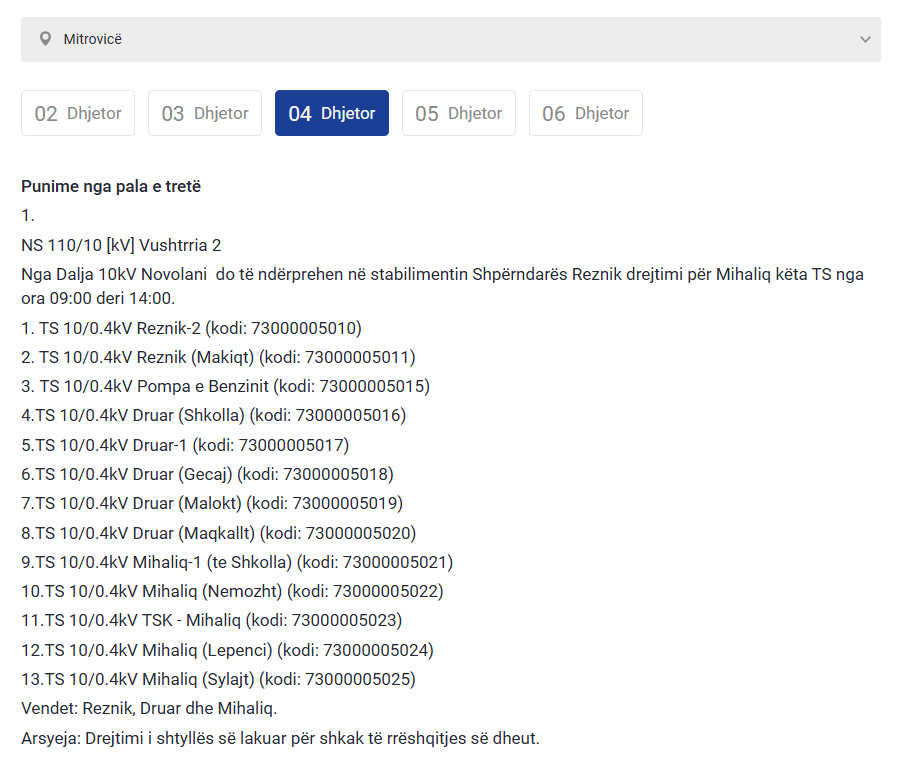Viewport: 904px width, 777px height.
Task: Click the NS 110/10 [kV] Vushtrria 2 line
Action: coord(121,245)
